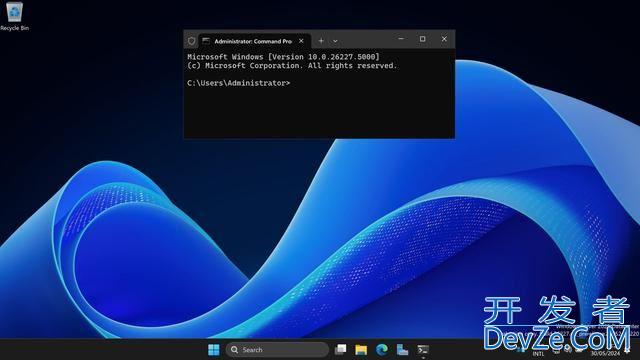Close the Terminal window
This screenshot has width=640, height=360.
(444, 39)
